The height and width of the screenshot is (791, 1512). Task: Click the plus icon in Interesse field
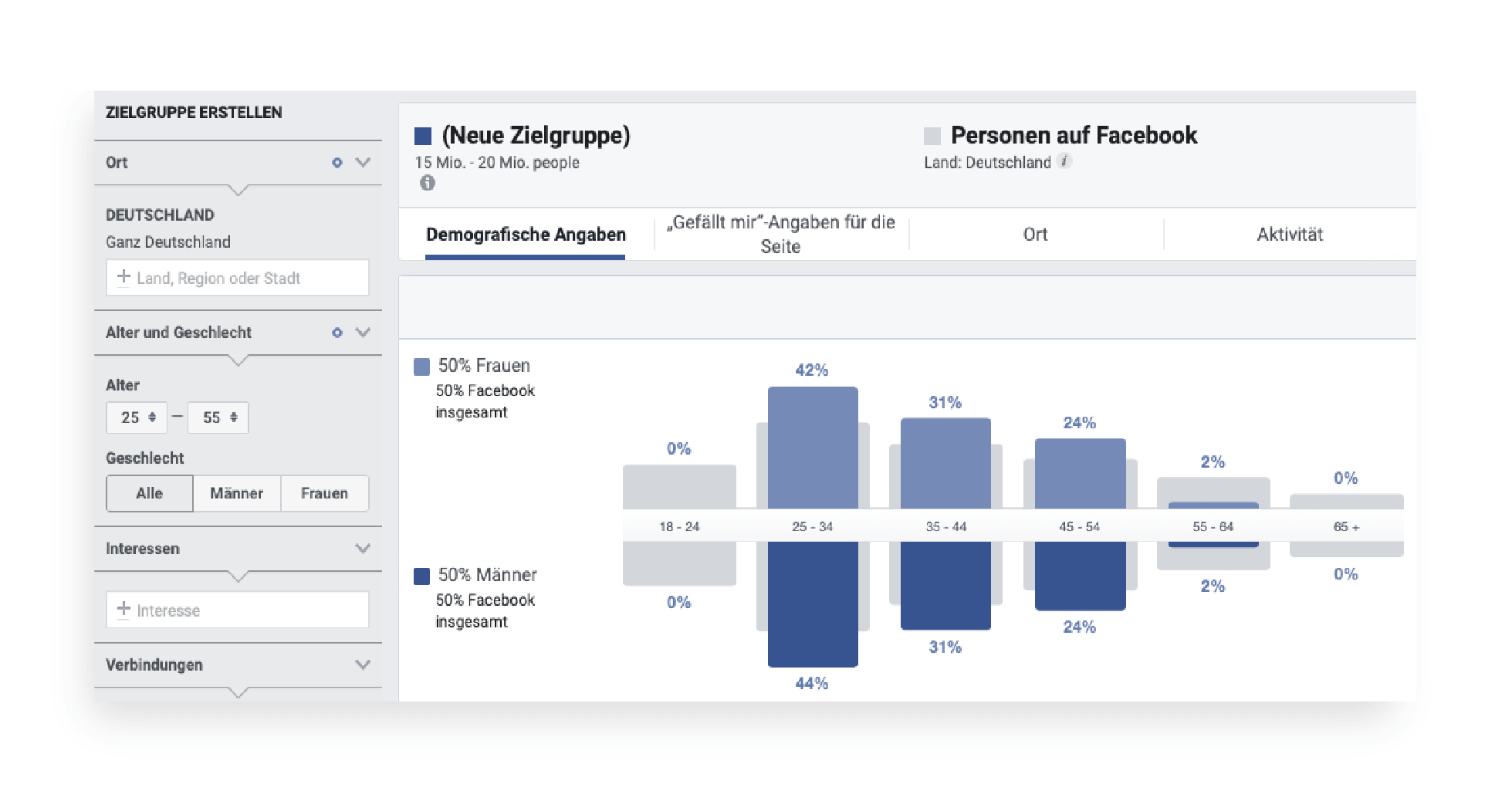coord(123,609)
